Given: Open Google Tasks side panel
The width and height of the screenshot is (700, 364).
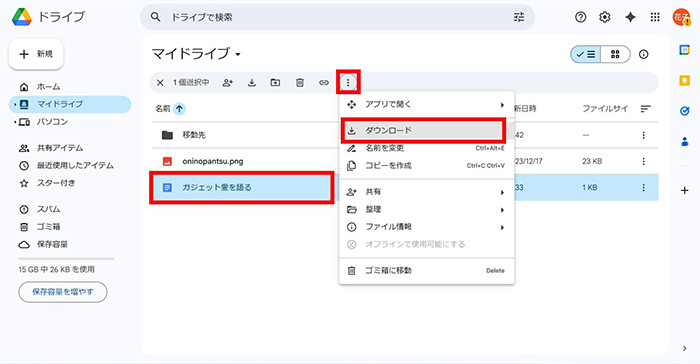Looking at the screenshot, I should (x=684, y=111).
